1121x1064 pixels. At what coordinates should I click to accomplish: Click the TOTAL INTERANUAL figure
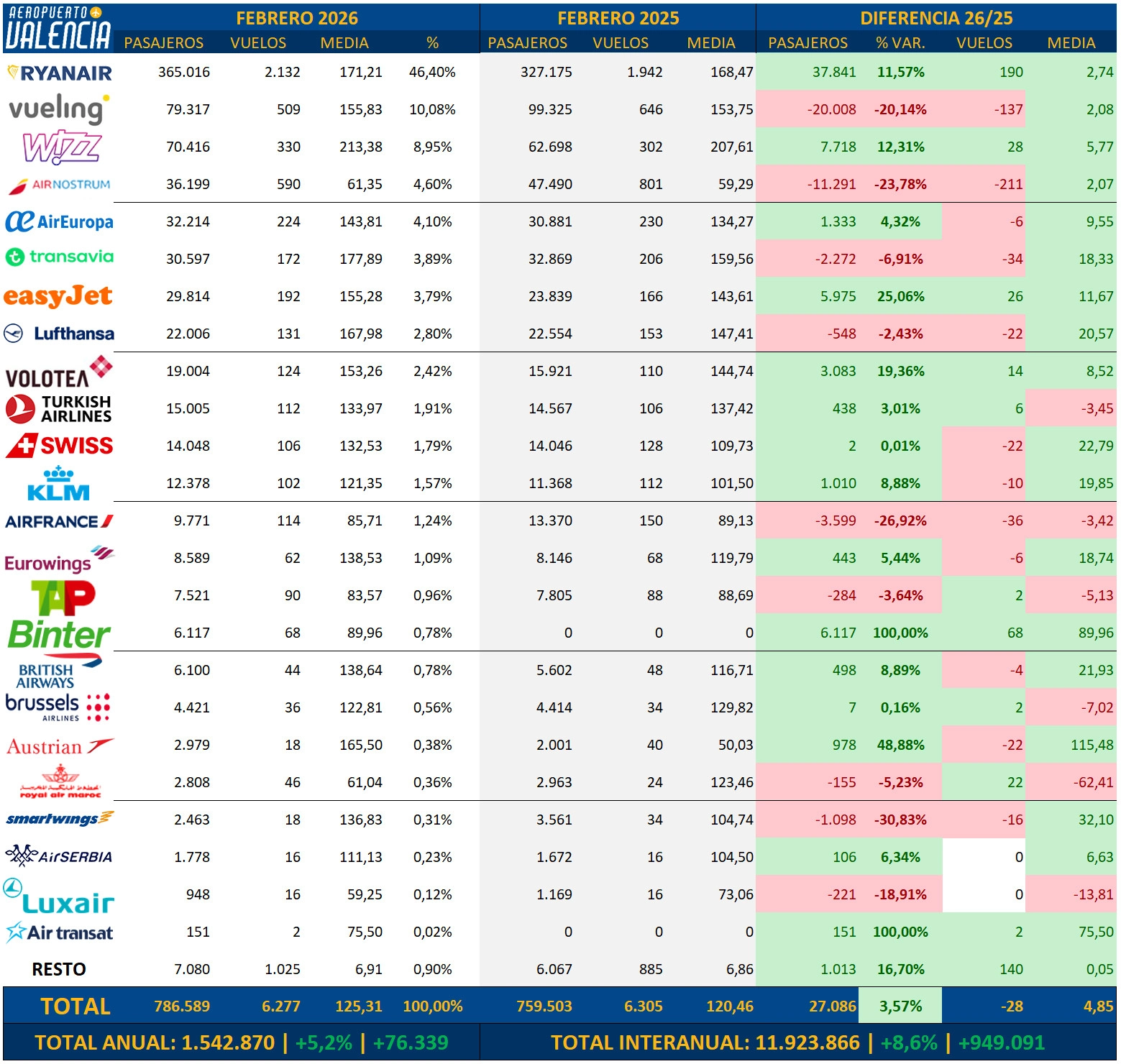pyautogui.click(x=797, y=1042)
